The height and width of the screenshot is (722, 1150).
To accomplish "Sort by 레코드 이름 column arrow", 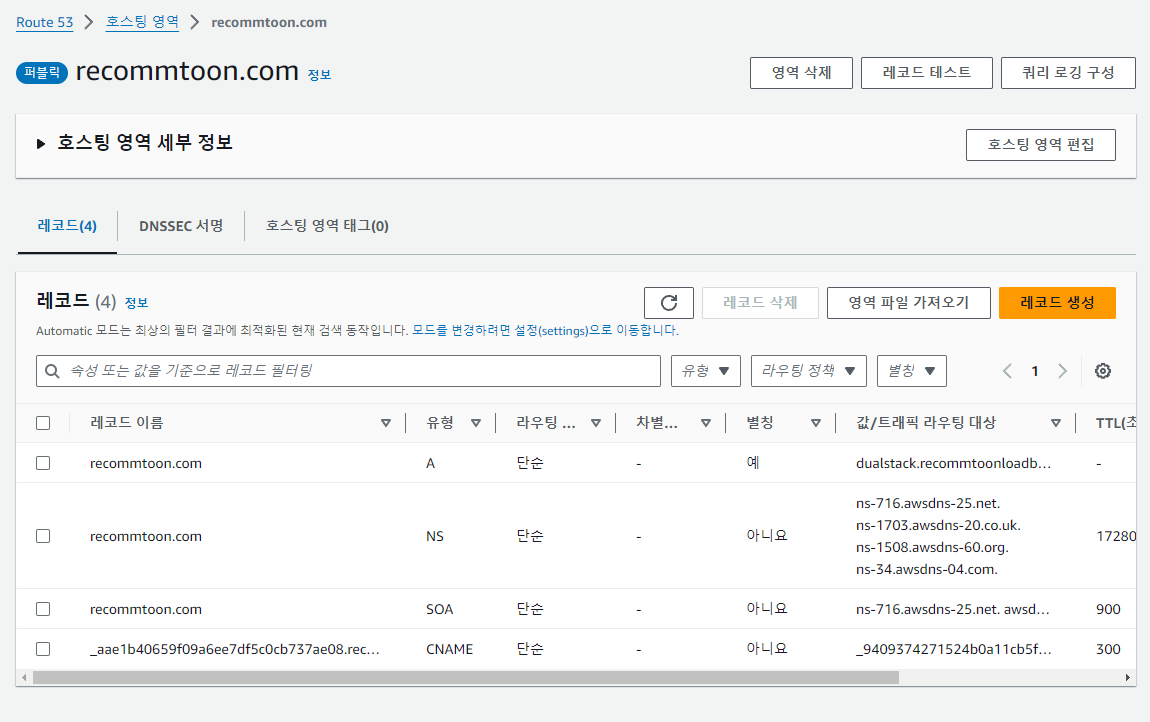I will [386, 423].
